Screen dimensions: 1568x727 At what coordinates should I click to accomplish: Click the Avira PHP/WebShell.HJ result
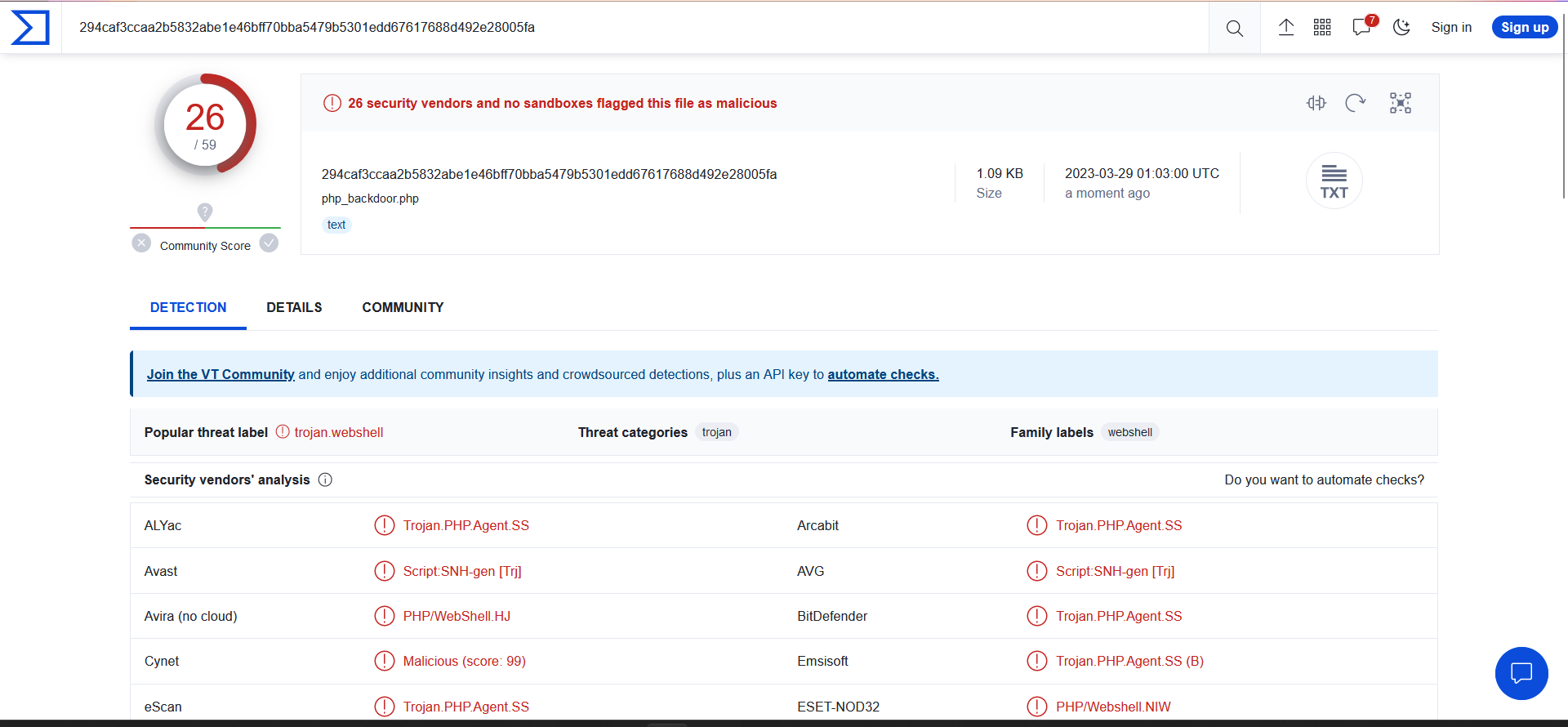(x=457, y=617)
